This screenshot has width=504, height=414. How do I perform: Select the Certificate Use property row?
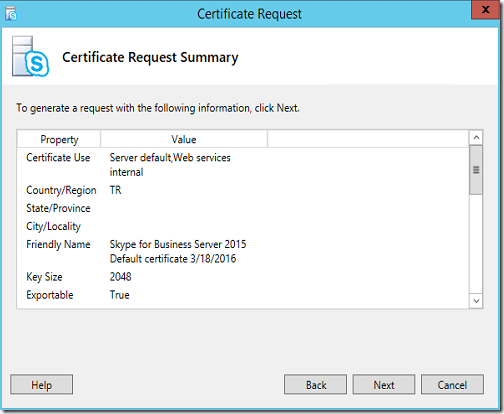[58, 157]
